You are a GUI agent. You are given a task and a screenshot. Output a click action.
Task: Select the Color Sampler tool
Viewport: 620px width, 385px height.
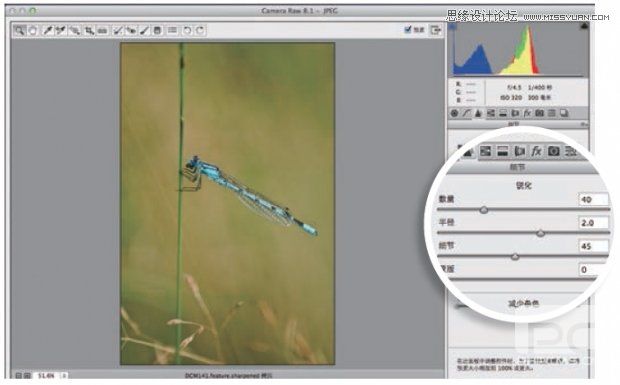pyautogui.click(x=60, y=30)
